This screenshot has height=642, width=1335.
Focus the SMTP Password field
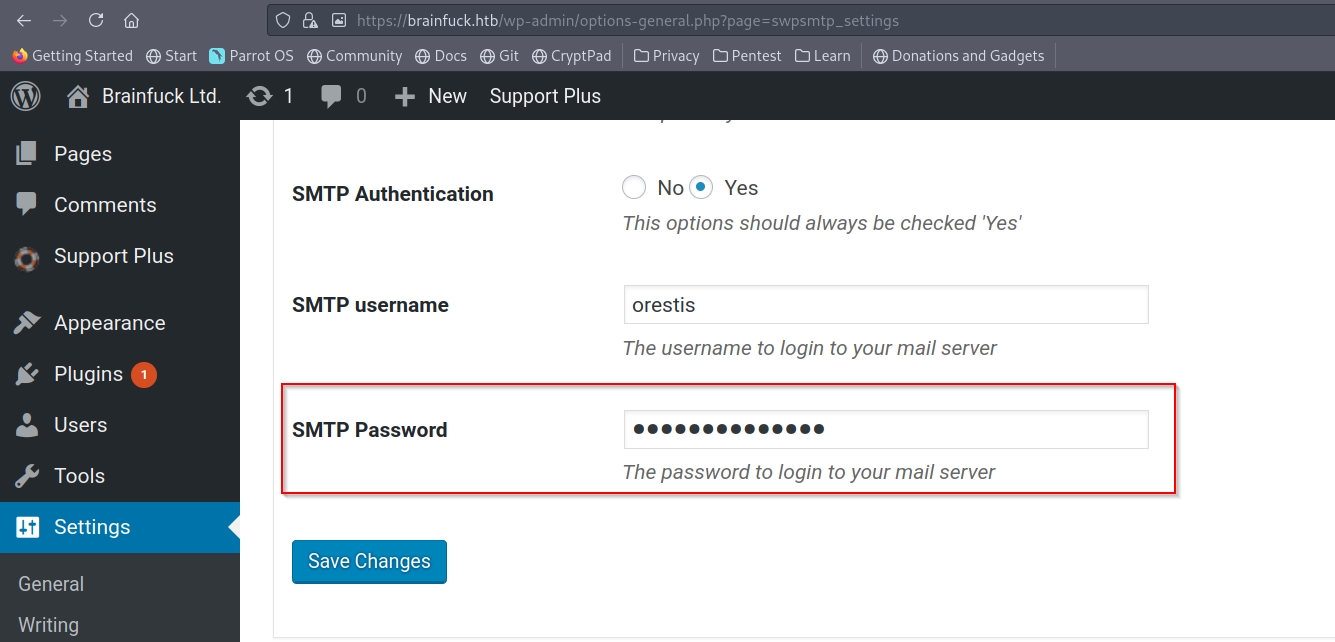click(x=885, y=430)
